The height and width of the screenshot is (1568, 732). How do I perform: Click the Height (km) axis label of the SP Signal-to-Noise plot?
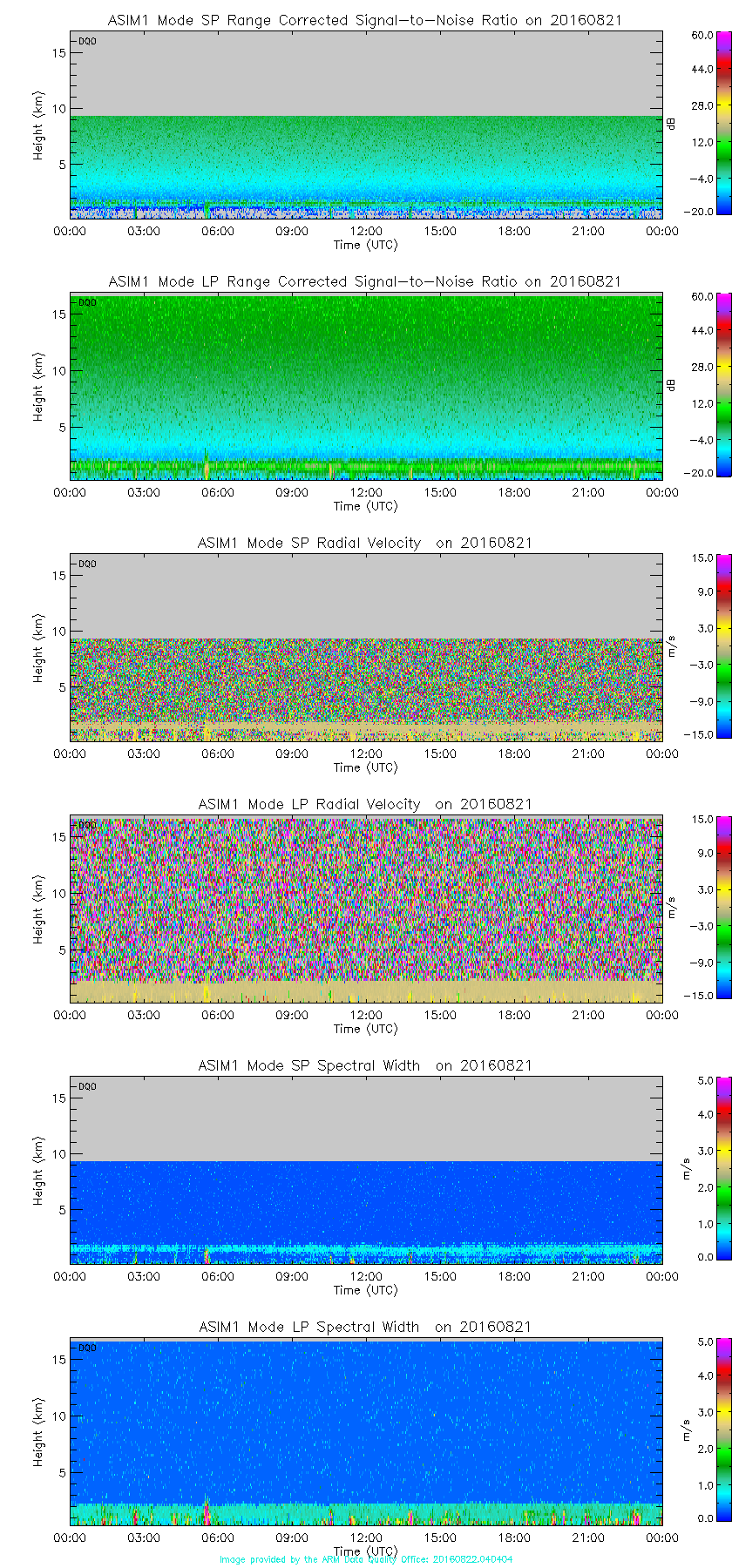click(x=38, y=125)
